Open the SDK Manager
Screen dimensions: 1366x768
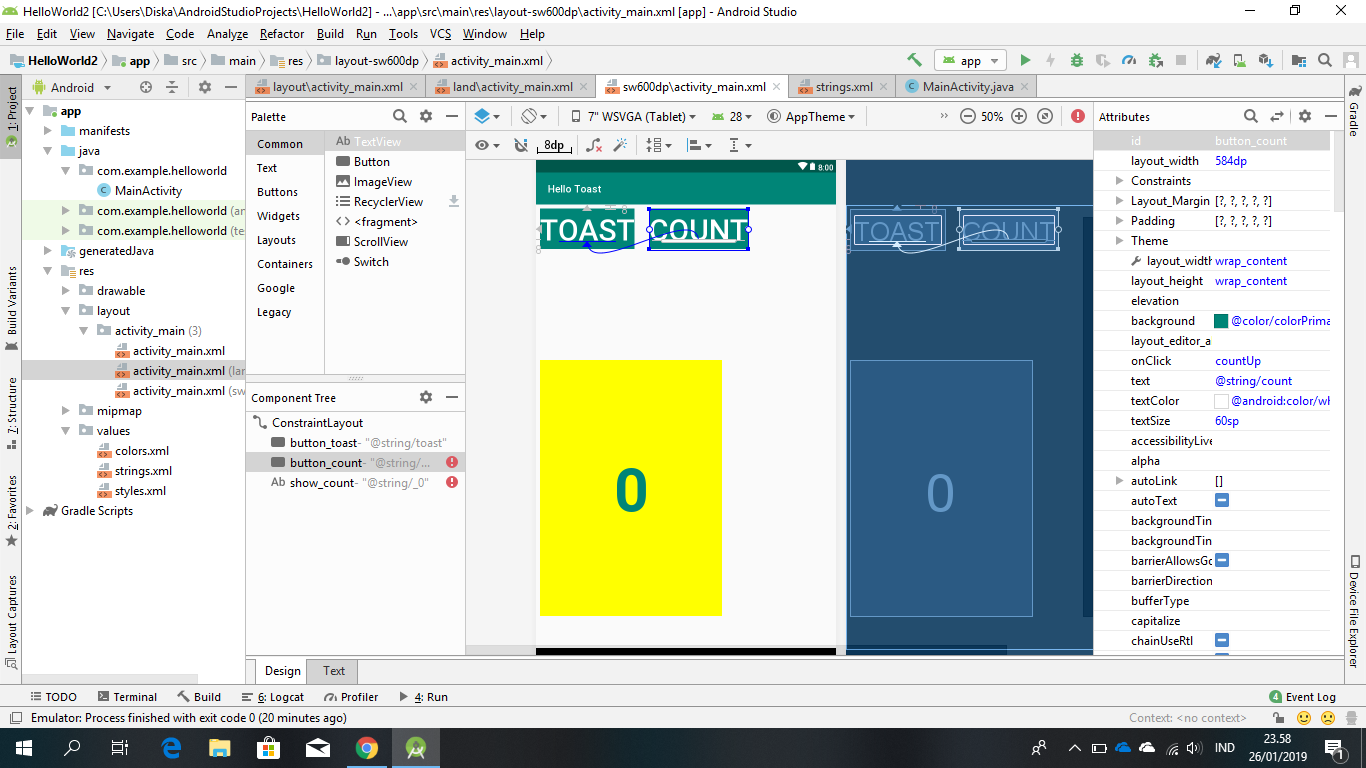[x=1265, y=60]
